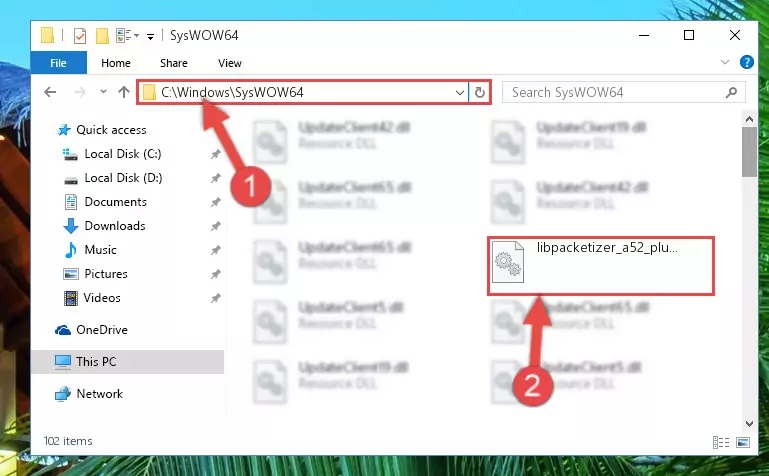
Task: Click the pin icon next to Documents
Action: pyautogui.click(x=215, y=202)
